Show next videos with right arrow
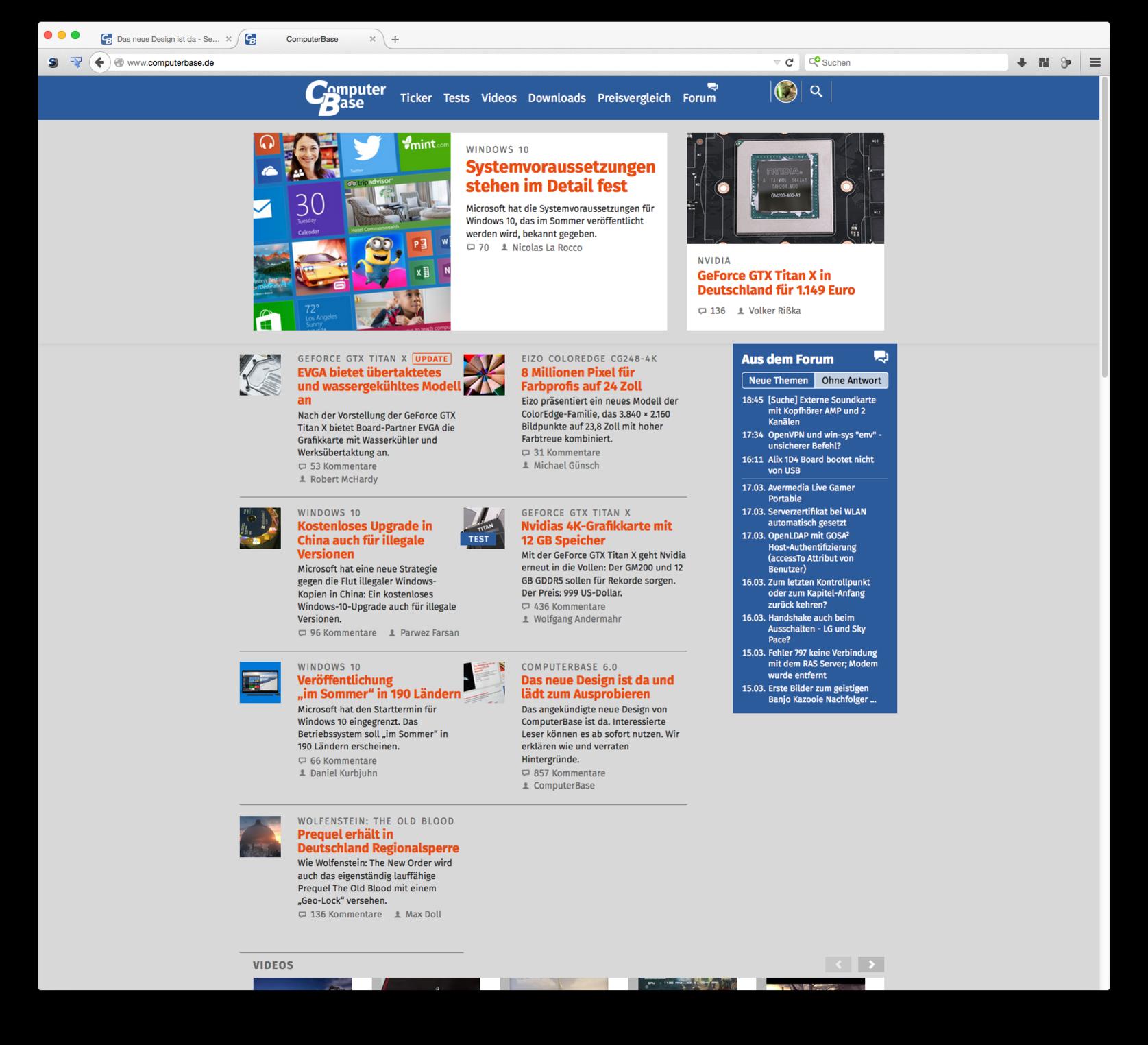1148x1045 pixels. [871, 964]
